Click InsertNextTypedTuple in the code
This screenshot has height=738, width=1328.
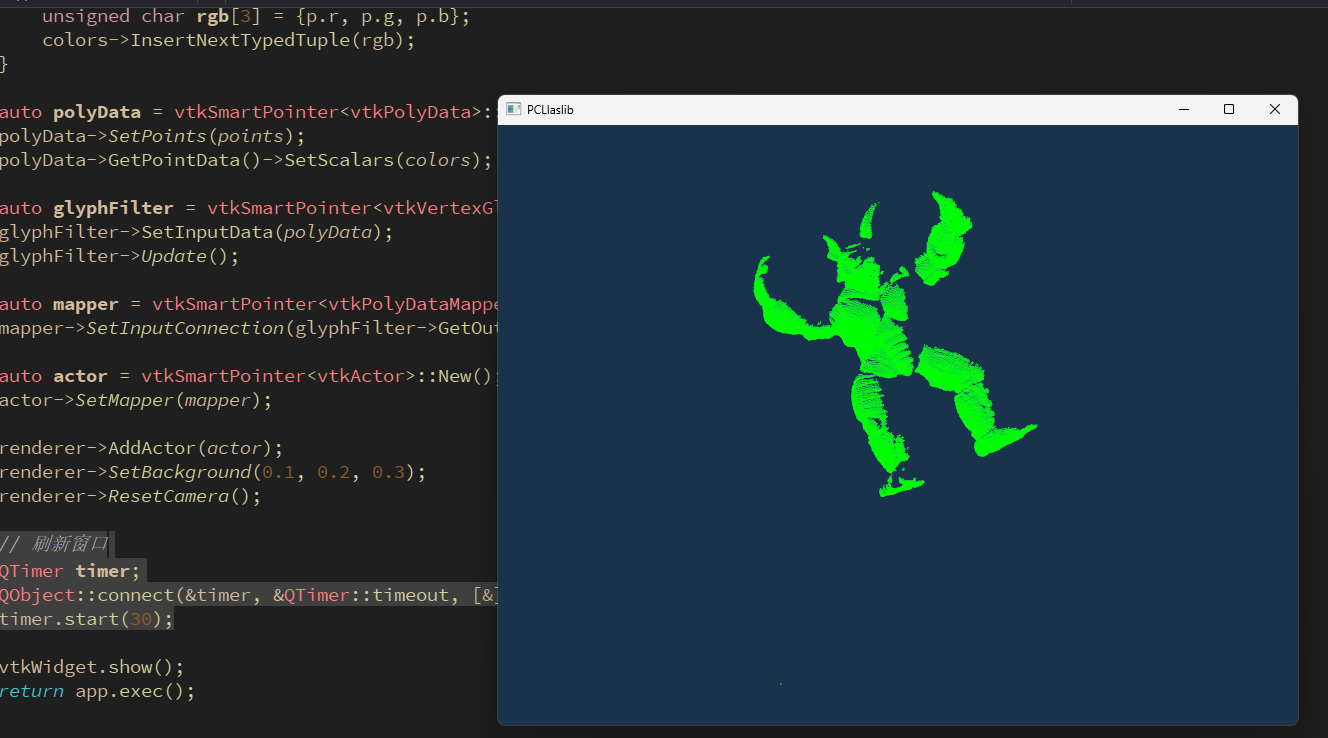[x=240, y=40]
